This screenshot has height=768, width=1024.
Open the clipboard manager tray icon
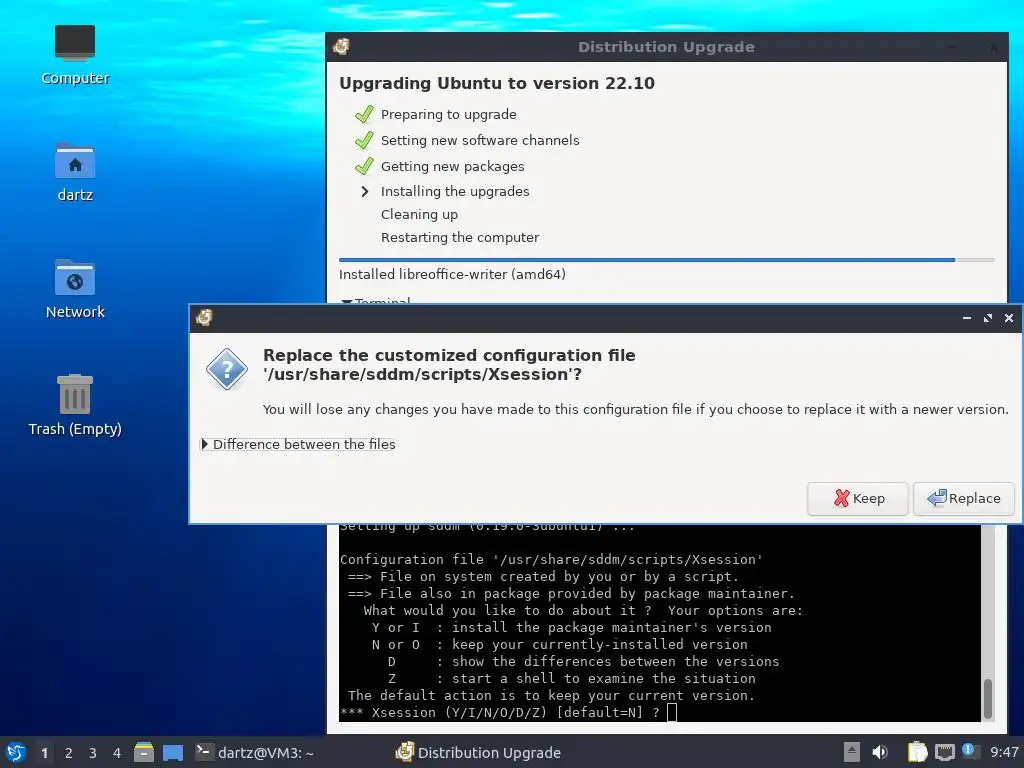coord(917,752)
